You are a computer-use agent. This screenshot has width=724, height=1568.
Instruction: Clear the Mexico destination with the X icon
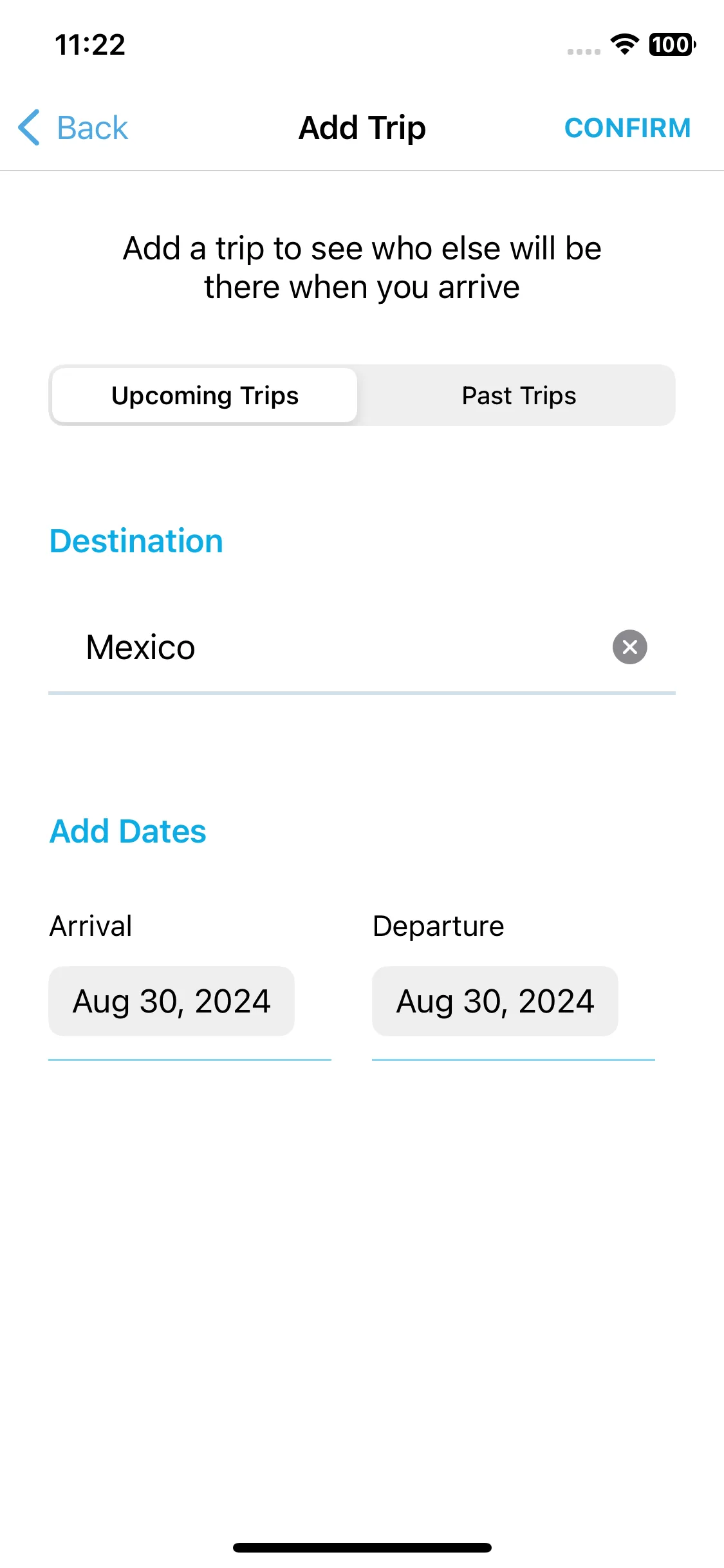point(629,647)
